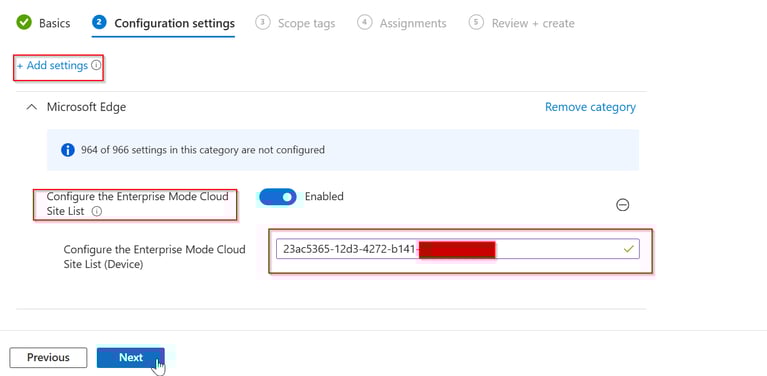
Task: Click the green validation checkmark in the site list field
Action: (x=629, y=249)
